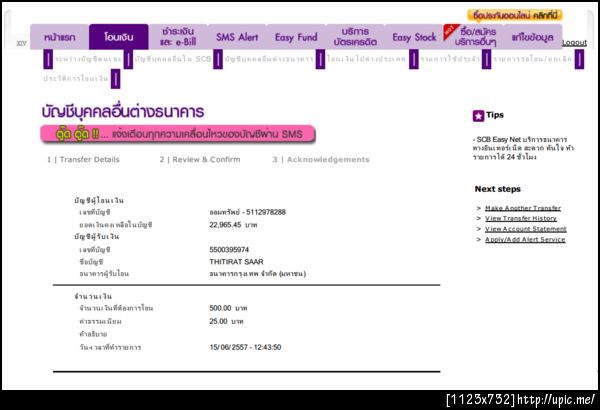The width and height of the screenshot is (600, 410).
Task: Select the โอนเงิน transfer tab
Action: 119,37
